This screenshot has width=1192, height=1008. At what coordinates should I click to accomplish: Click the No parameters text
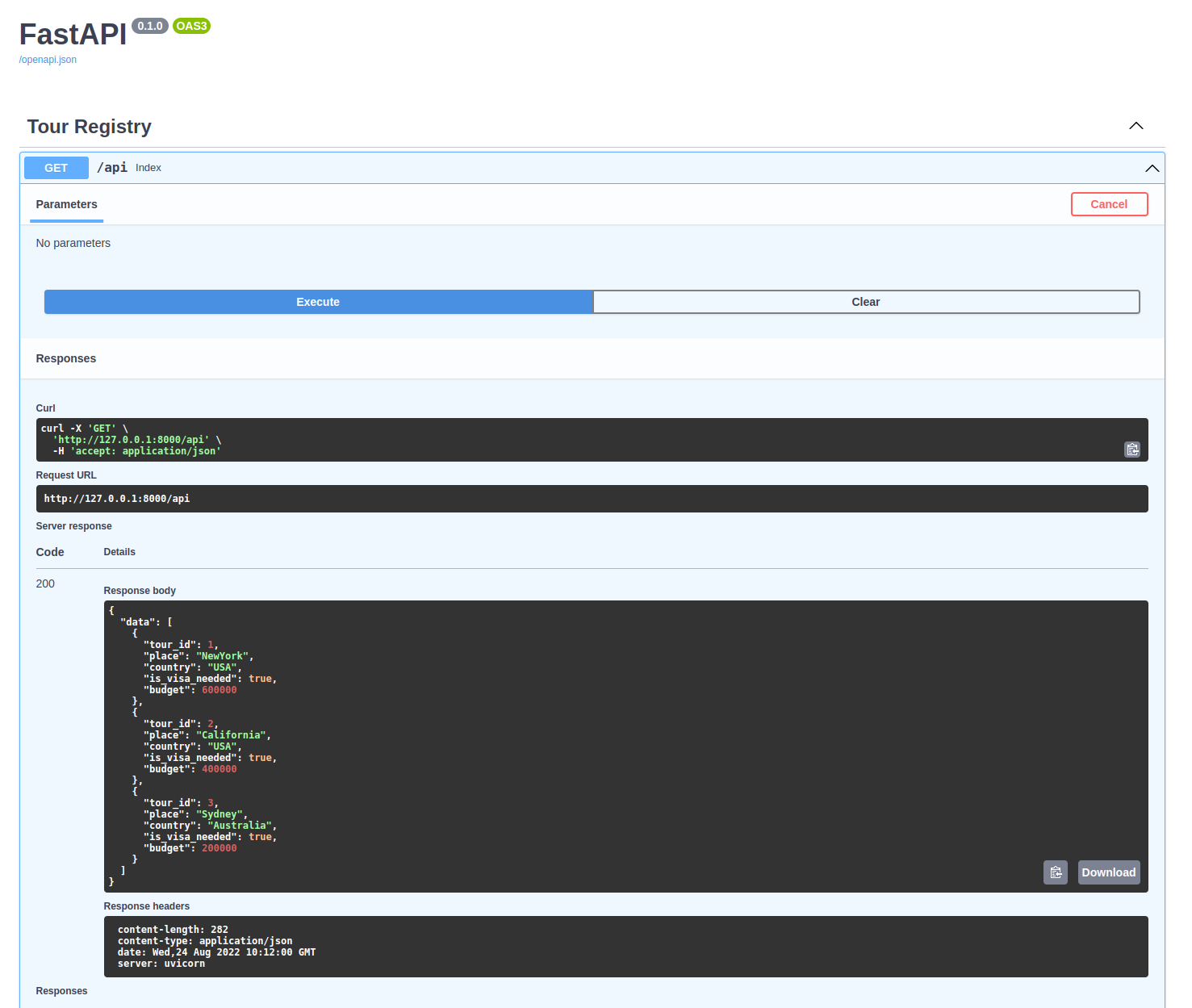(x=73, y=243)
